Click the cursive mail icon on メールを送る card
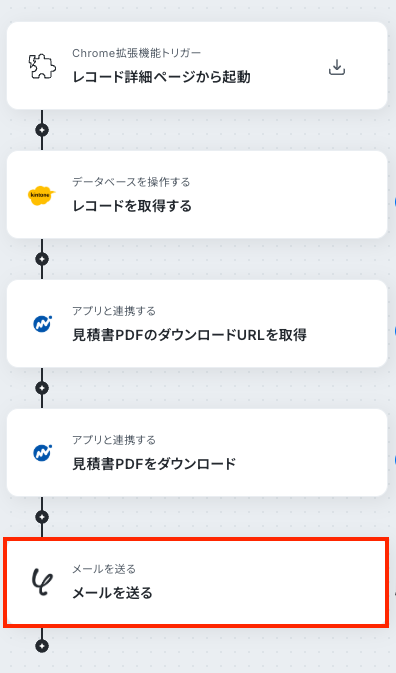 42,582
